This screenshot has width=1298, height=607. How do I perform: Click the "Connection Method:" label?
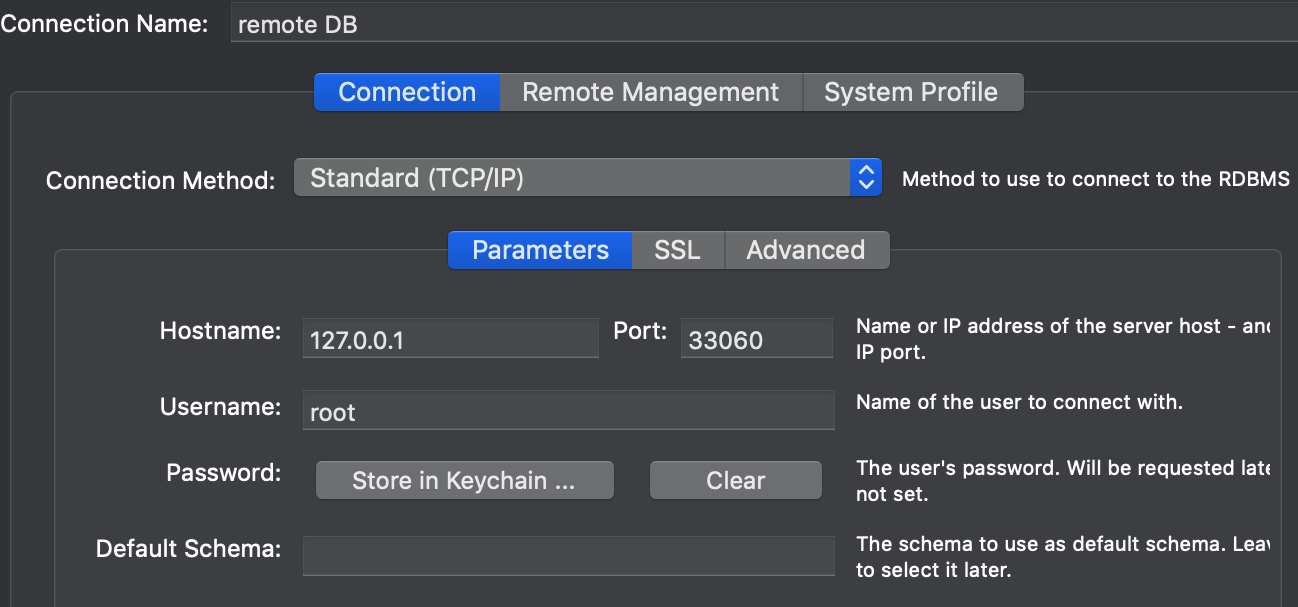pyautogui.click(x=160, y=181)
